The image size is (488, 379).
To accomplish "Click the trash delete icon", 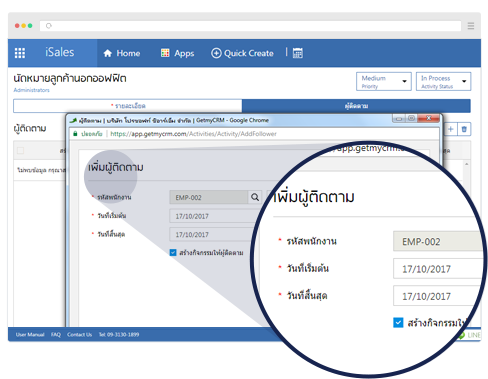I will [464, 129].
